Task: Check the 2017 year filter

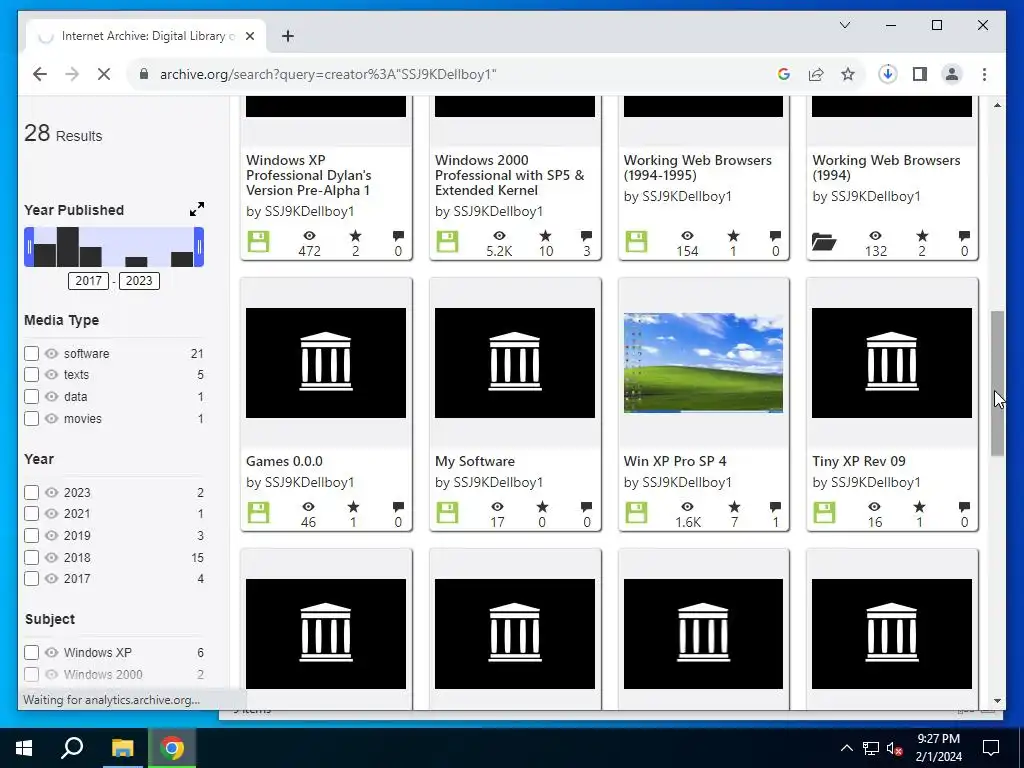Action: (31, 579)
